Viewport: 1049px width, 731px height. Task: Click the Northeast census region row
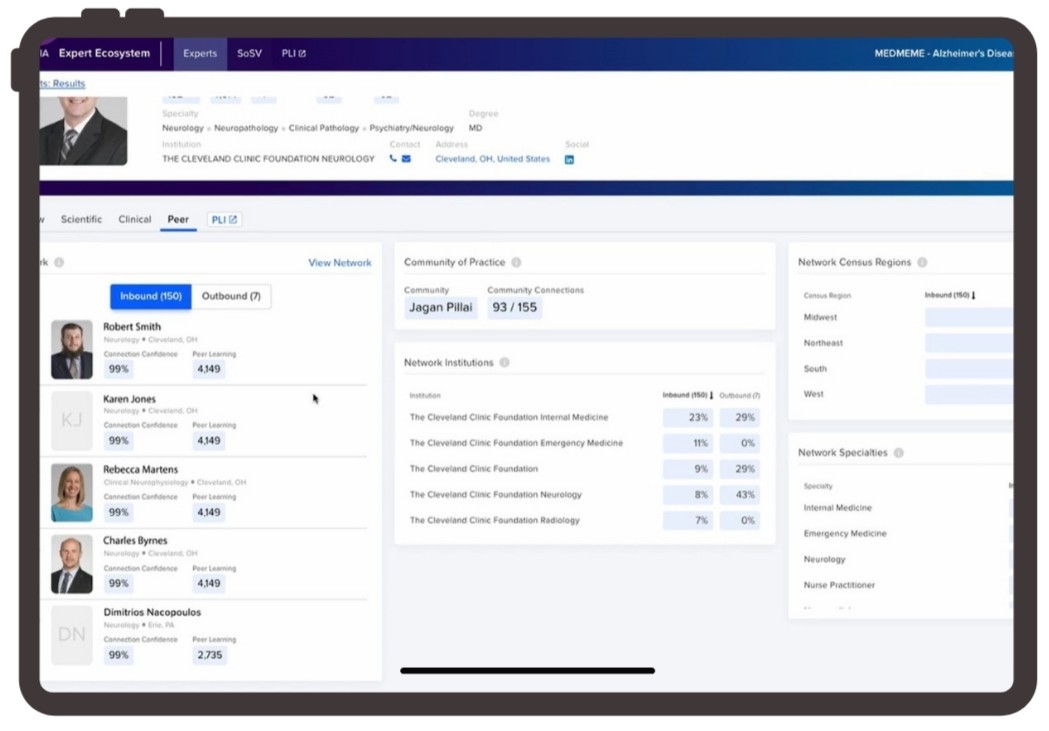pos(908,343)
